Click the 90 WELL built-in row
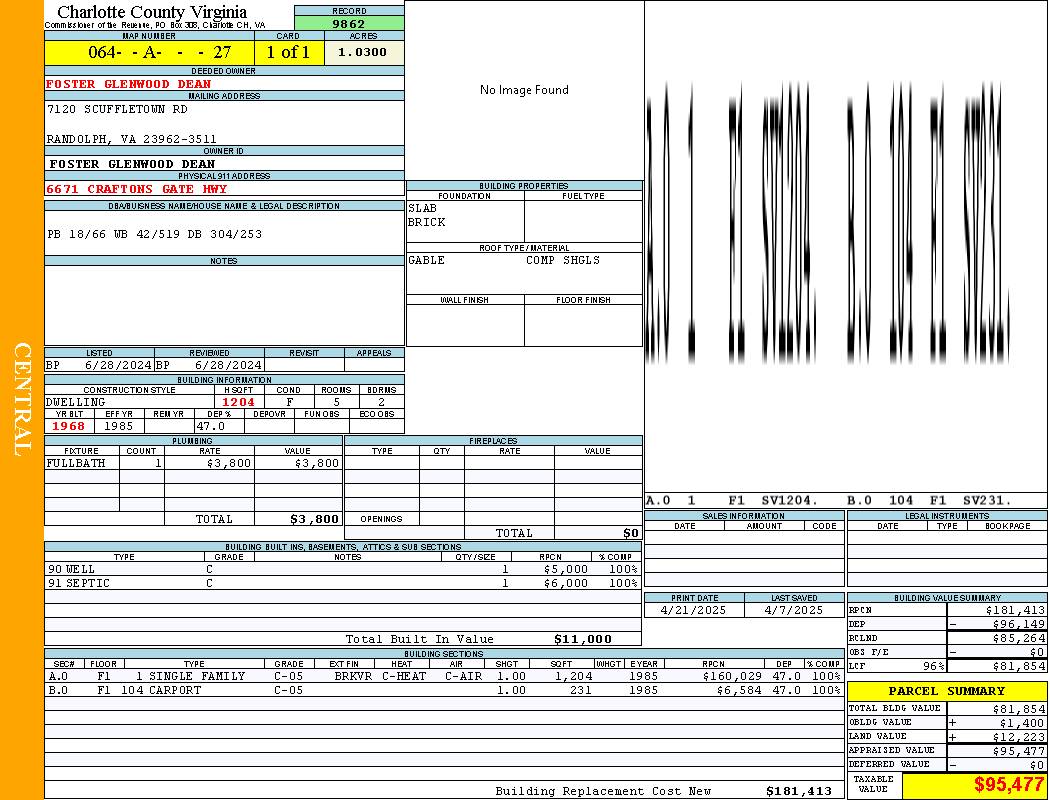The height and width of the screenshot is (800, 1050). point(343,570)
